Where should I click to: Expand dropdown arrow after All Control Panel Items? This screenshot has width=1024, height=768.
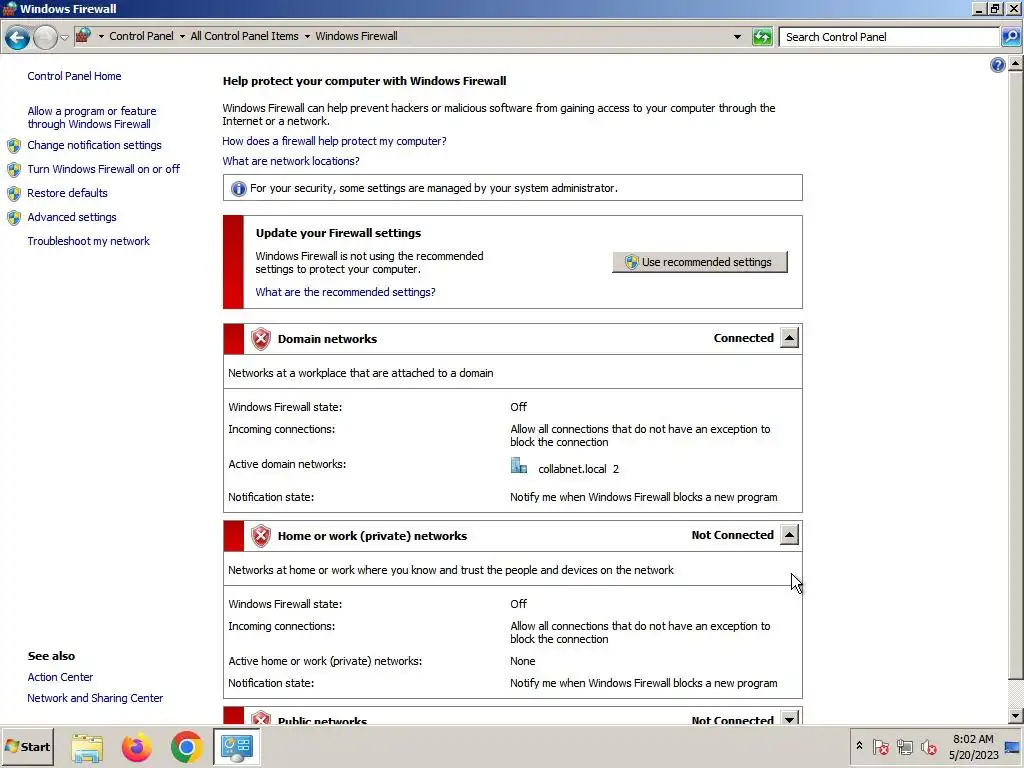click(x=307, y=37)
